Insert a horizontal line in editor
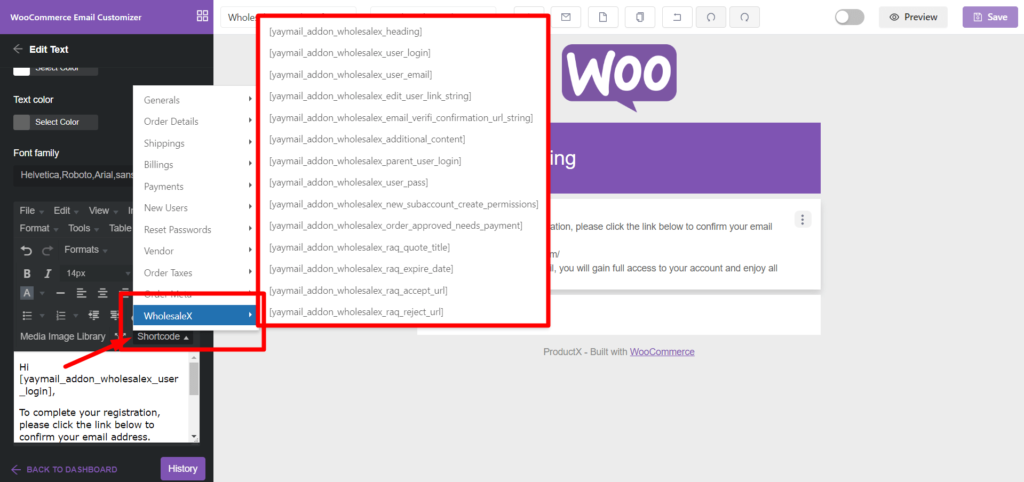 [60, 293]
